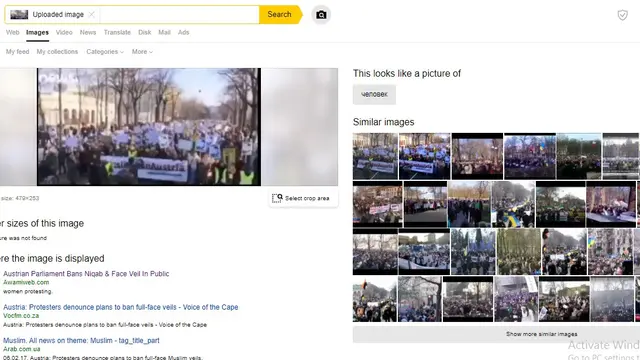Open fourth similar image in top row
This screenshot has width=640, height=360.
(x=530, y=156)
